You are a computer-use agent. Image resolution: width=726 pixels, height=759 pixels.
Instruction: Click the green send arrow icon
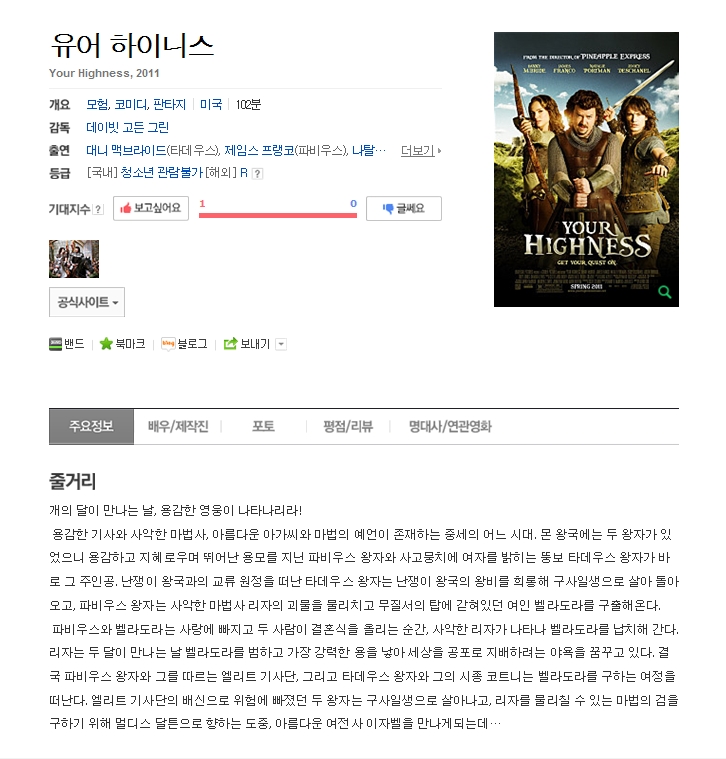point(230,344)
